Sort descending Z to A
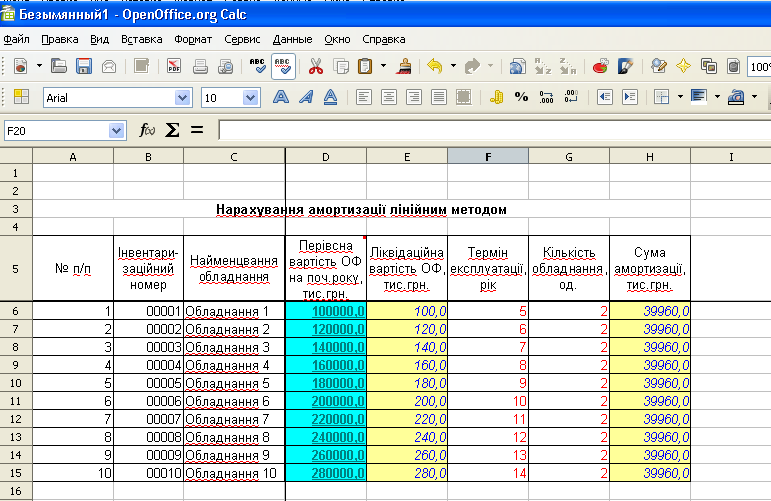The height and width of the screenshot is (501, 771). [567, 66]
